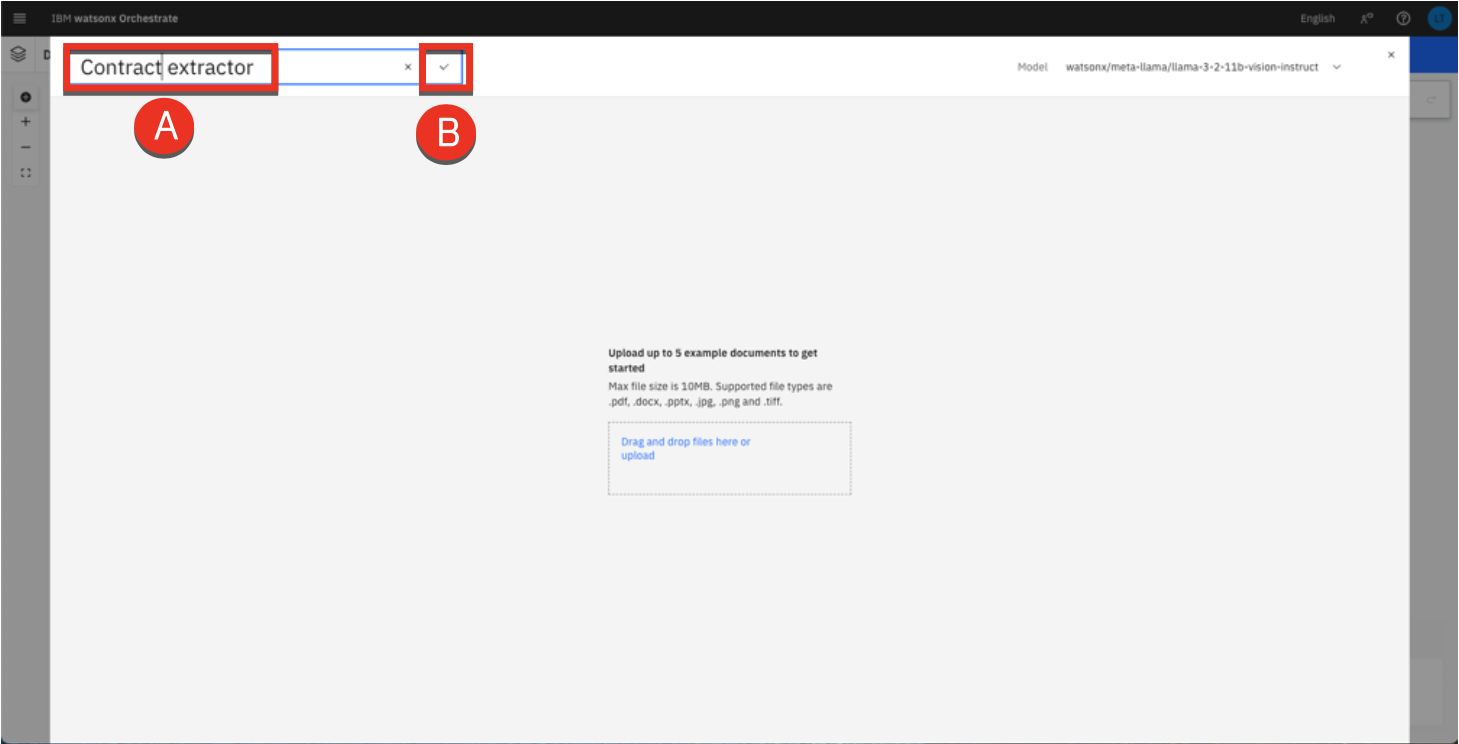Click the upload link in drop zone
The width and height of the screenshot is (1459, 744).
pyautogui.click(x=637, y=456)
